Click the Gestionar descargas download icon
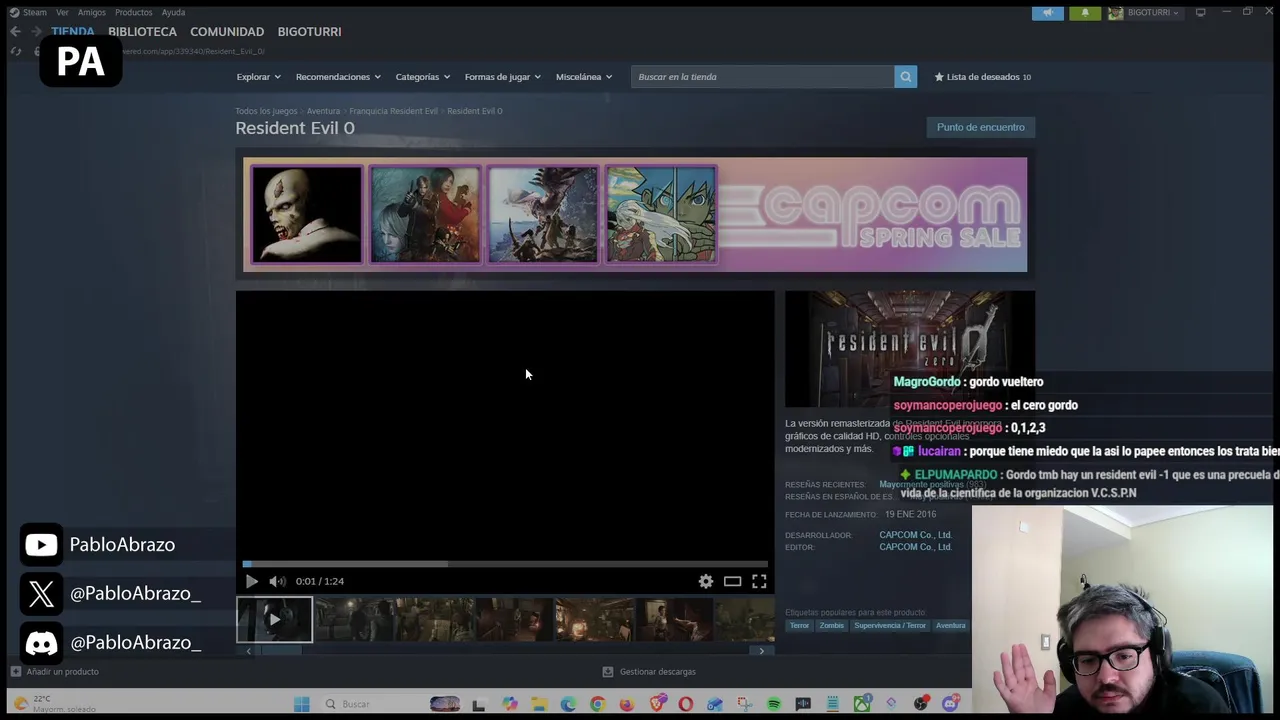This screenshot has width=1280, height=720. (x=607, y=672)
